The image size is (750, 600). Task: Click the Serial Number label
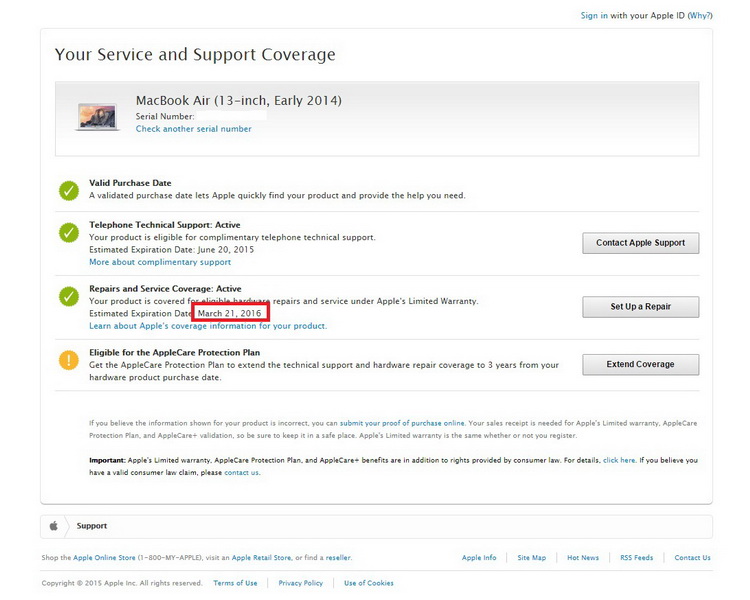tap(165, 116)
